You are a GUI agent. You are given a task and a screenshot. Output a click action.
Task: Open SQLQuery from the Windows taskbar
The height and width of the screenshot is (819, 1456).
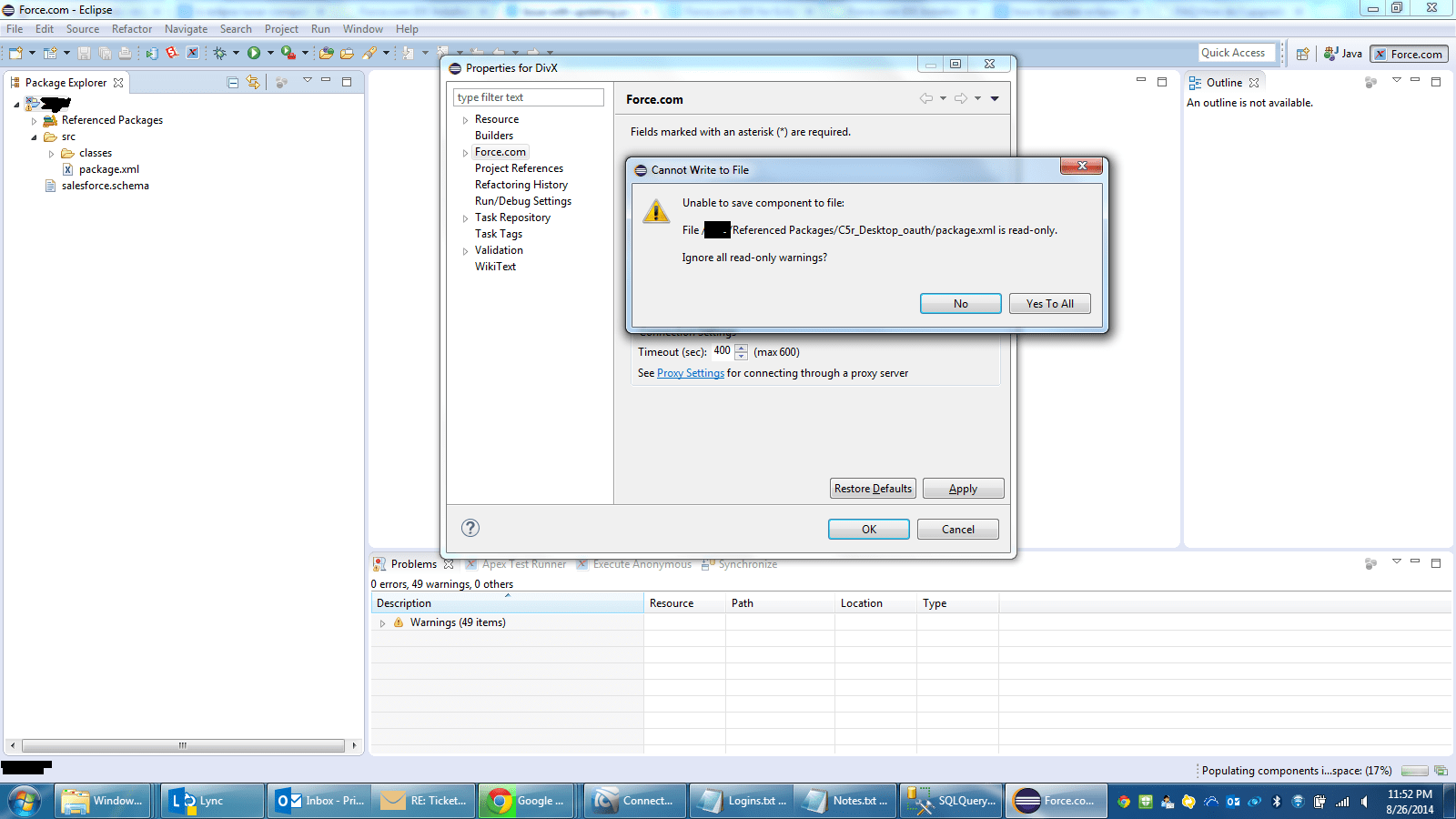click(x=950, y=801)
